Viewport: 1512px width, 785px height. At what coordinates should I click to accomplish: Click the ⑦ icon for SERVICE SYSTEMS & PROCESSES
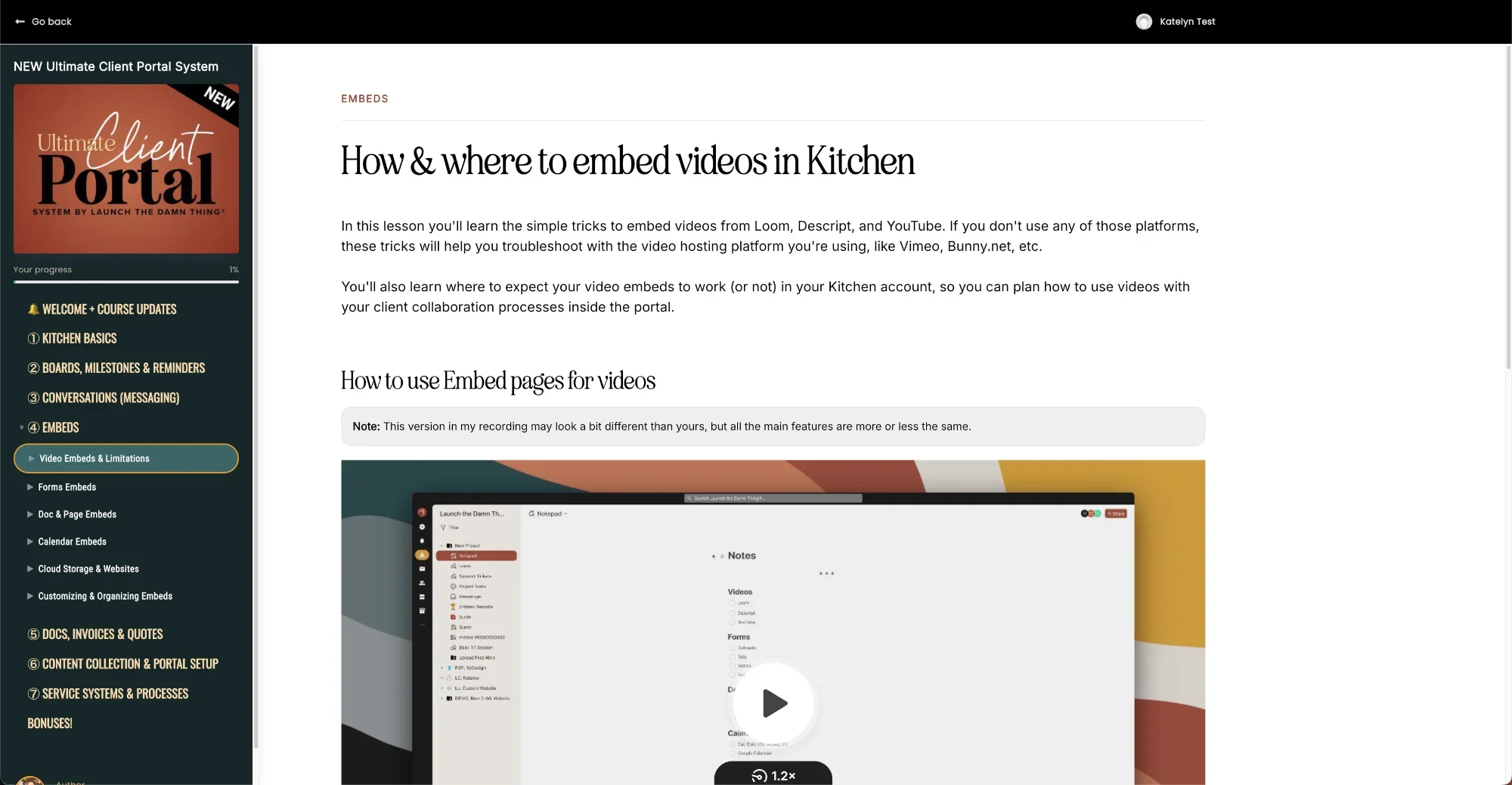(x=33, y=693)
